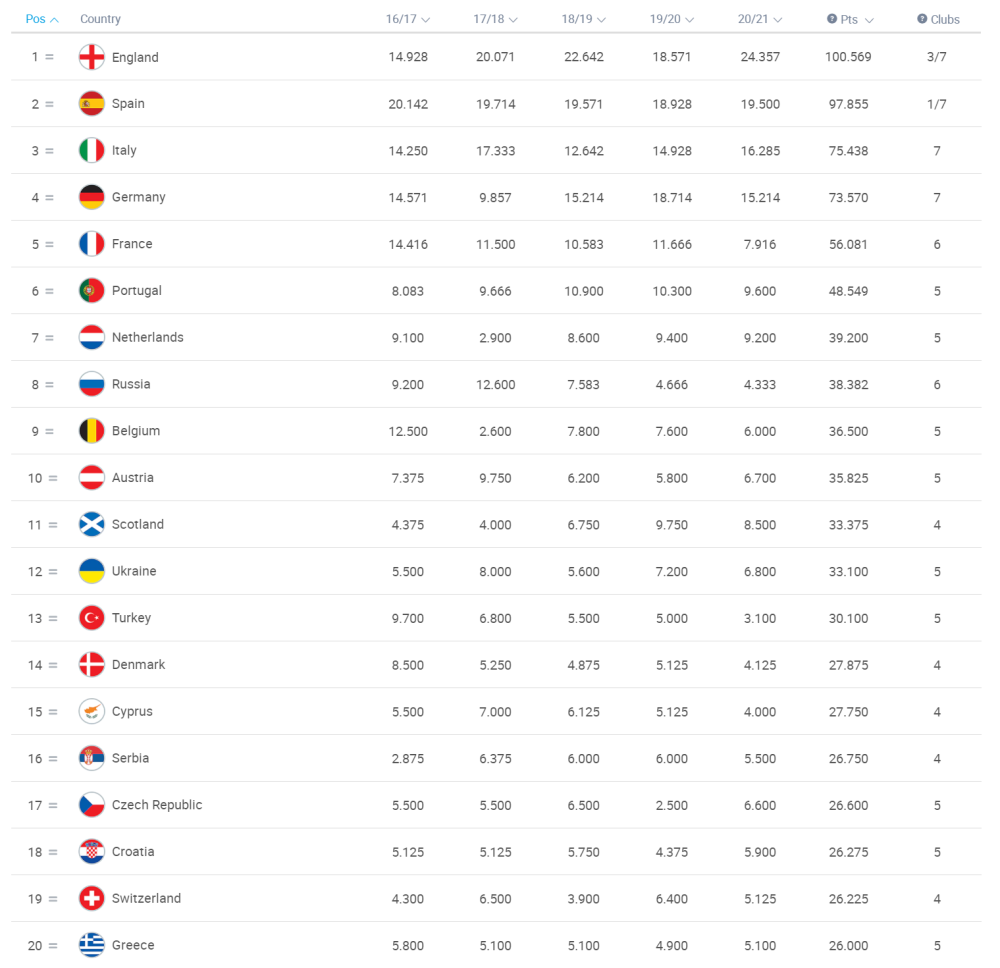
Task: Click the Turkey flag icon
Action: point(92,618)
